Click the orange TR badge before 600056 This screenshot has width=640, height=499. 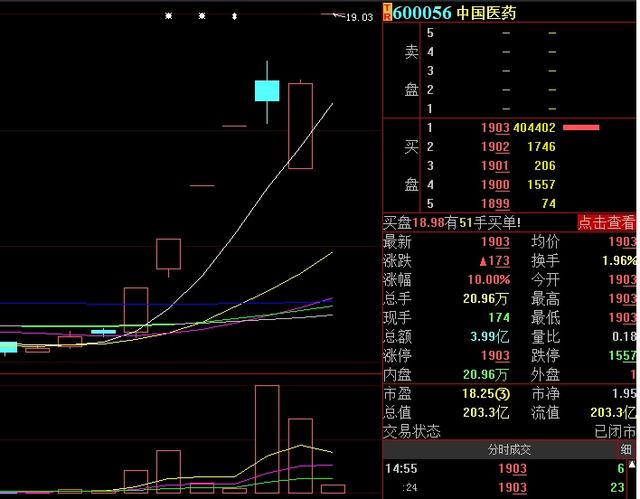(387, 13)
